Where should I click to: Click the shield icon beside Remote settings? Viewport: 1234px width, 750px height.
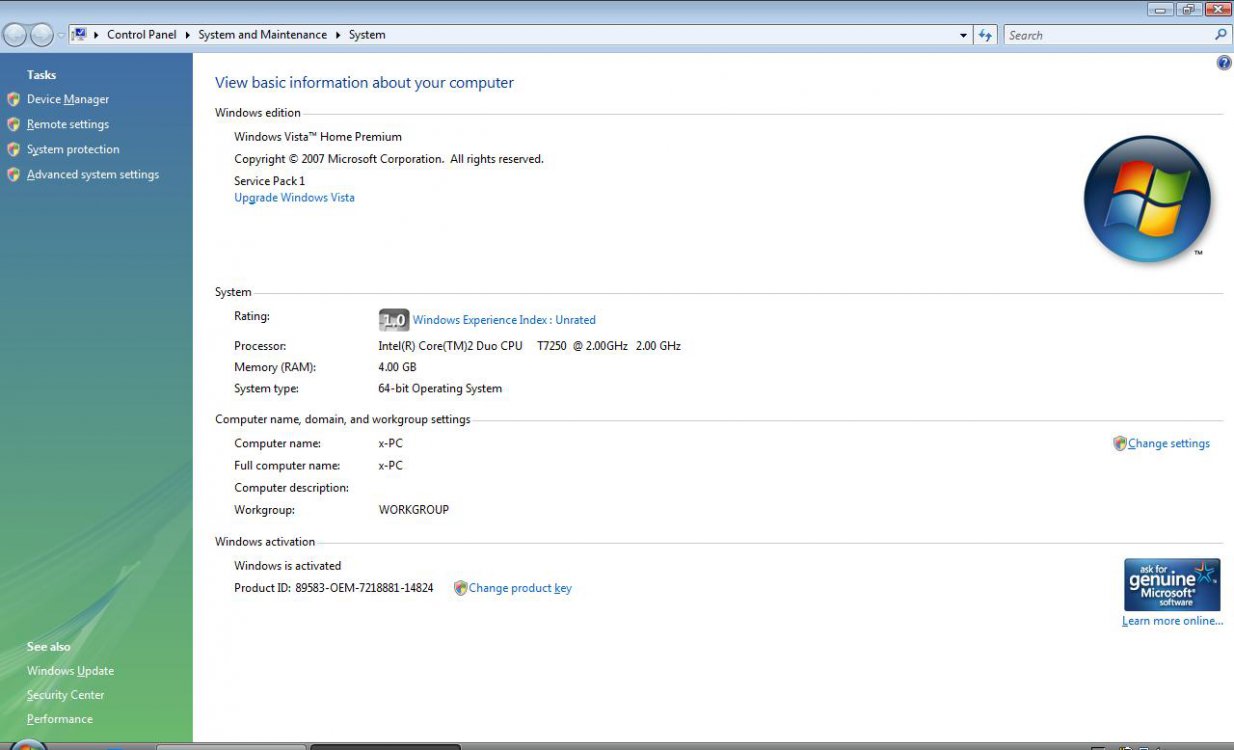[x=13, y=124]
